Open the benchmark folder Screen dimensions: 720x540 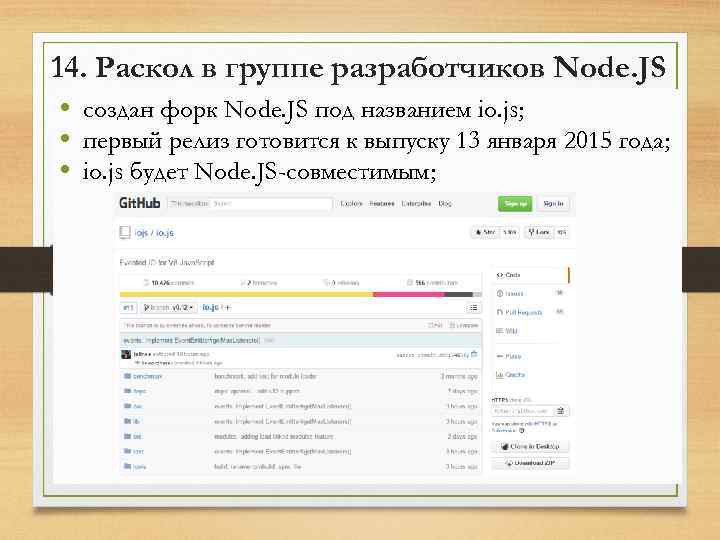[x=147, y=376]
